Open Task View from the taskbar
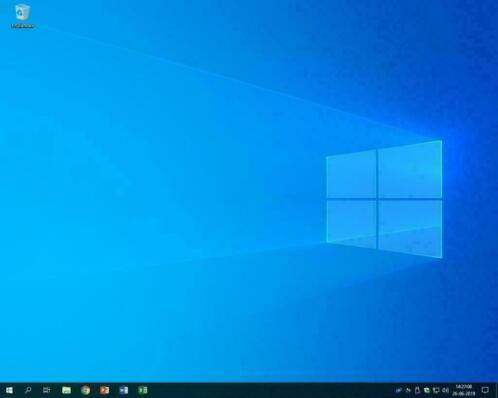The height and width of the screenshot is (398, 498). 47,390
